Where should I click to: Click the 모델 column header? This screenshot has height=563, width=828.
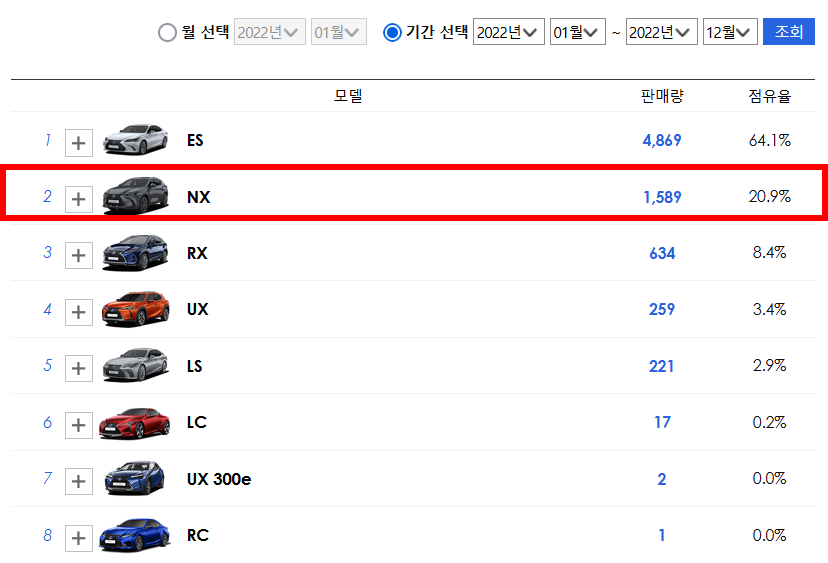[348, 96]
